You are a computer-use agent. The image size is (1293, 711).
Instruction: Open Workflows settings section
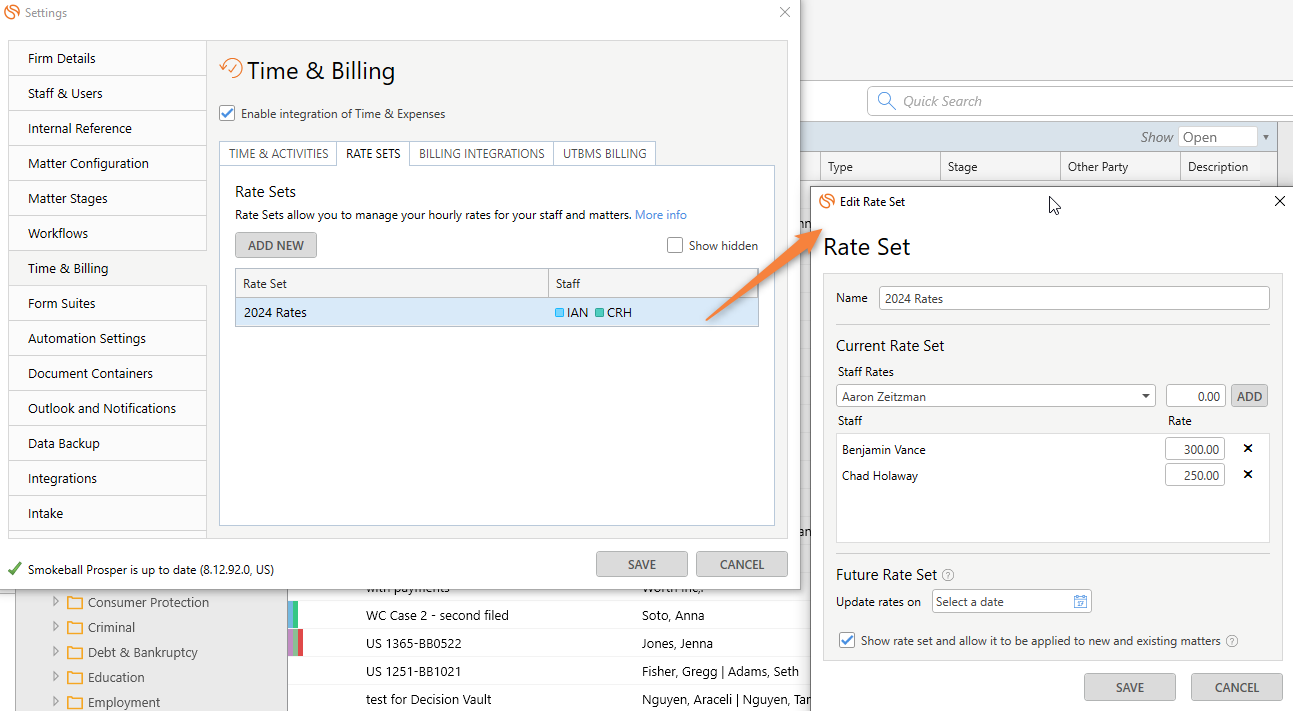click(107, 233)
